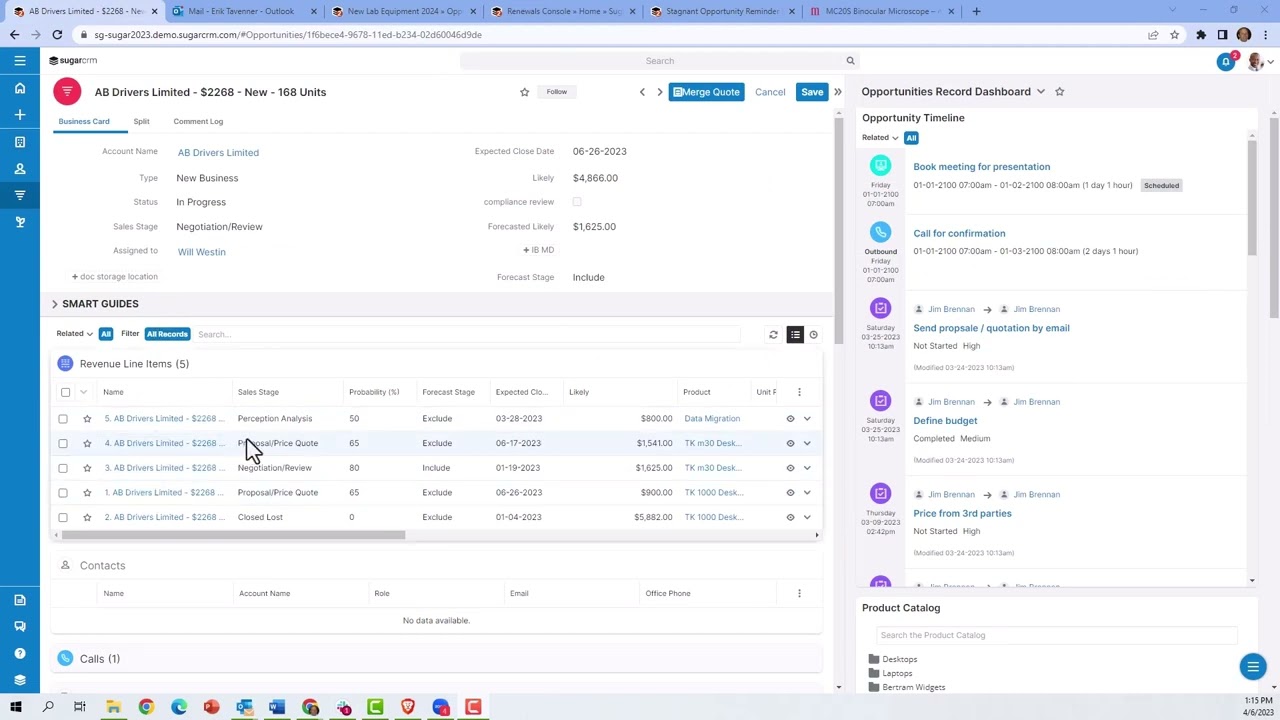Image resolution: width=1280 pixels, height=720 pixels.
Task: Click the sidebar help question icon
Action: pos(20,653)
